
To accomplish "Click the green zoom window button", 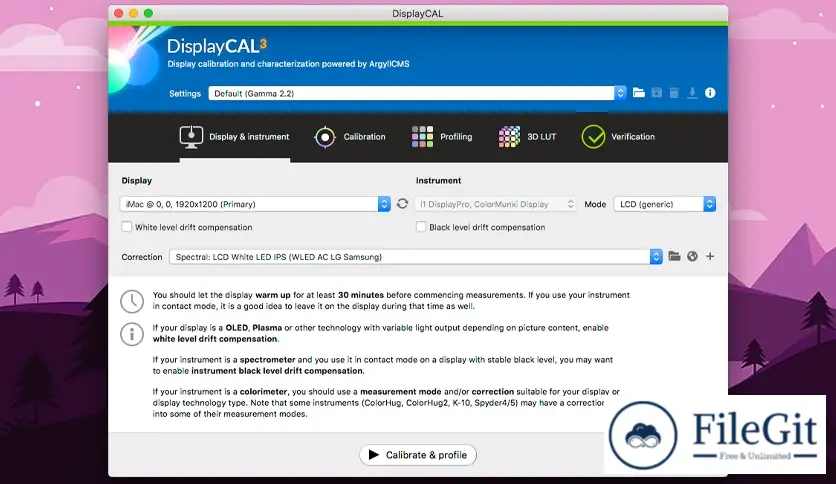I will [148, 13].
